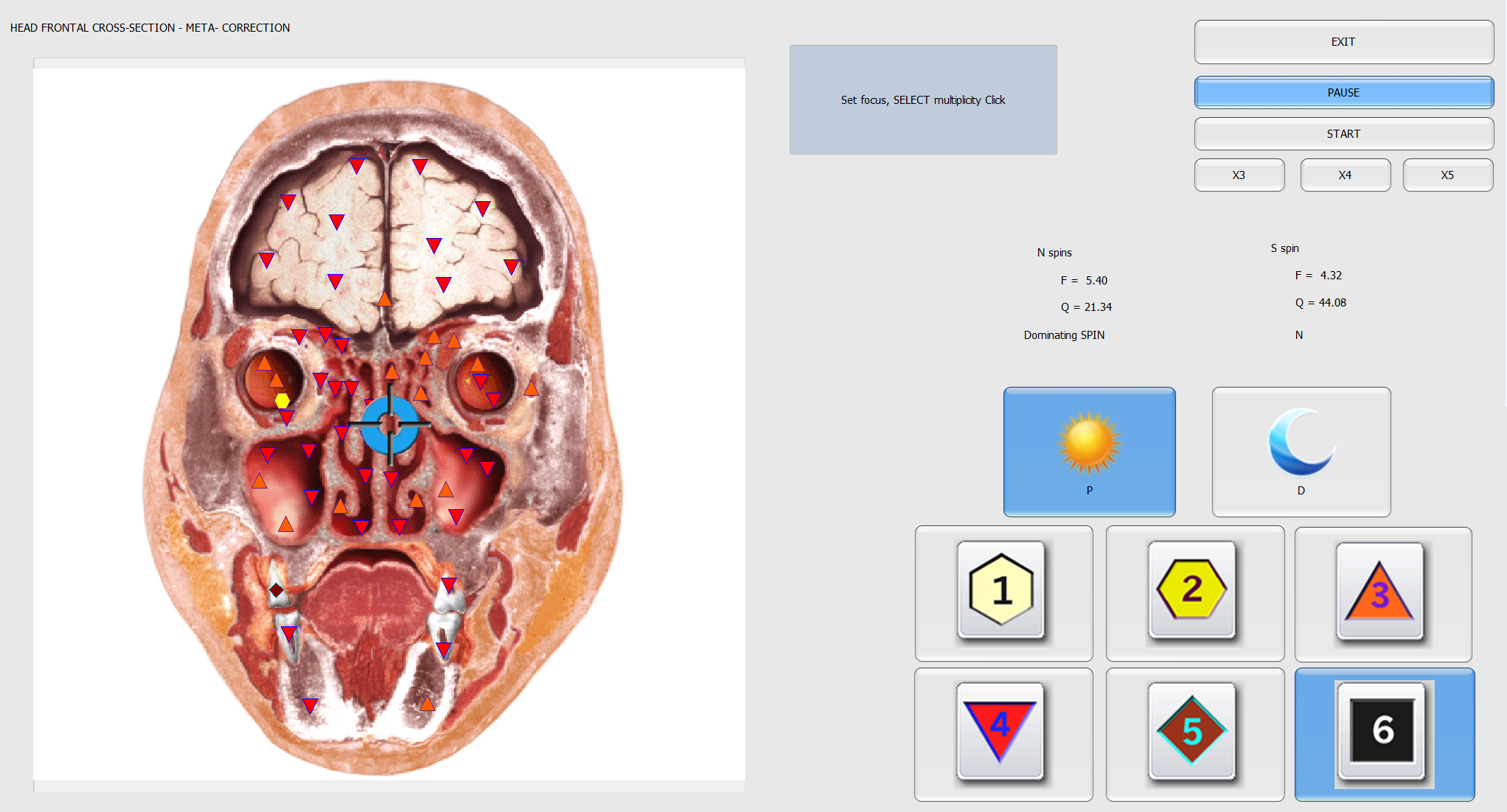This screenshot has width=1507, height=812.
Task: Set multiplicity to X4
Action: click(1345, 175)
